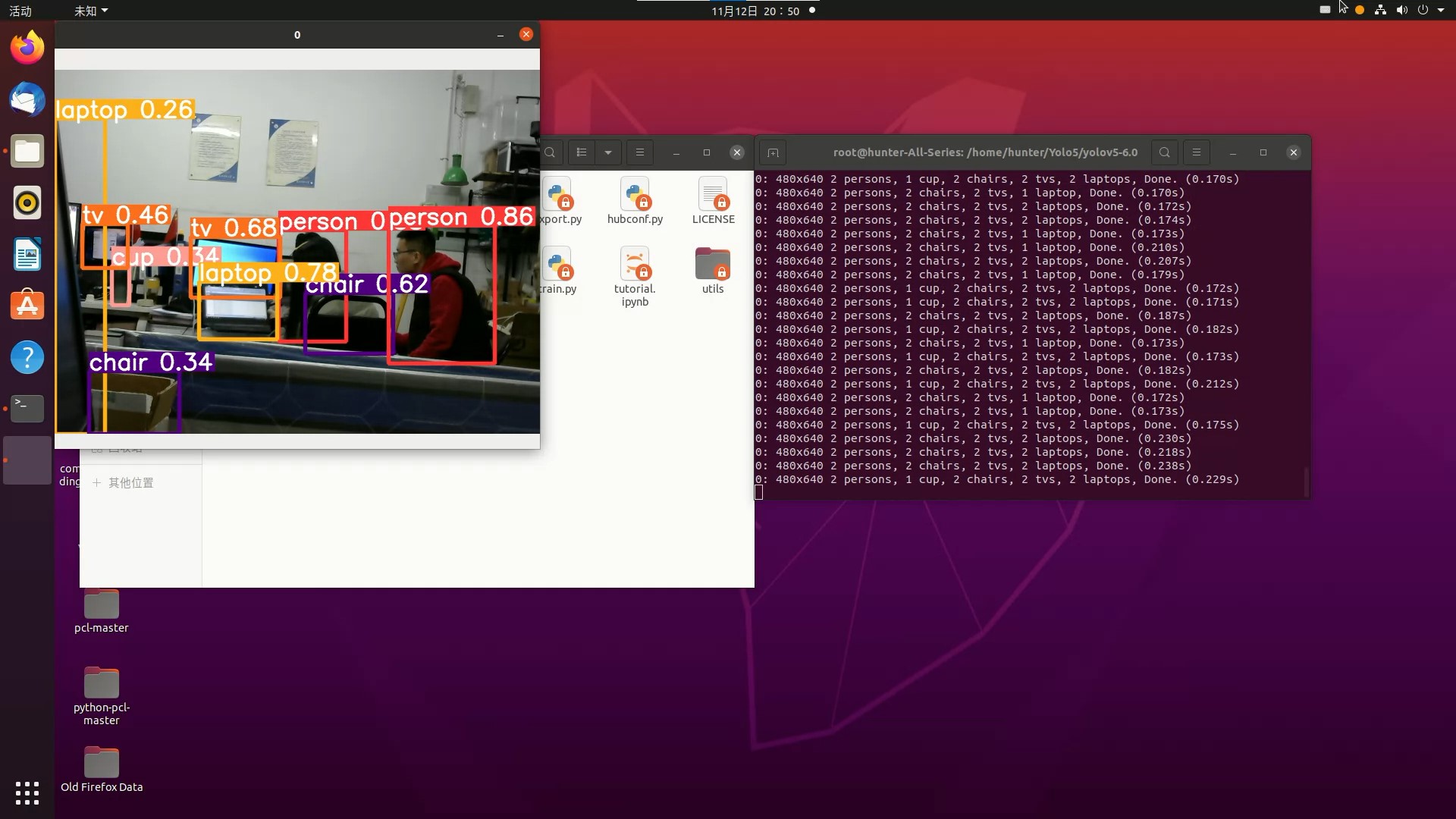The width and height of the screenshot is (1456, 819).
Task: Click the file manager search icon
Action: click(x=551, y=152)
